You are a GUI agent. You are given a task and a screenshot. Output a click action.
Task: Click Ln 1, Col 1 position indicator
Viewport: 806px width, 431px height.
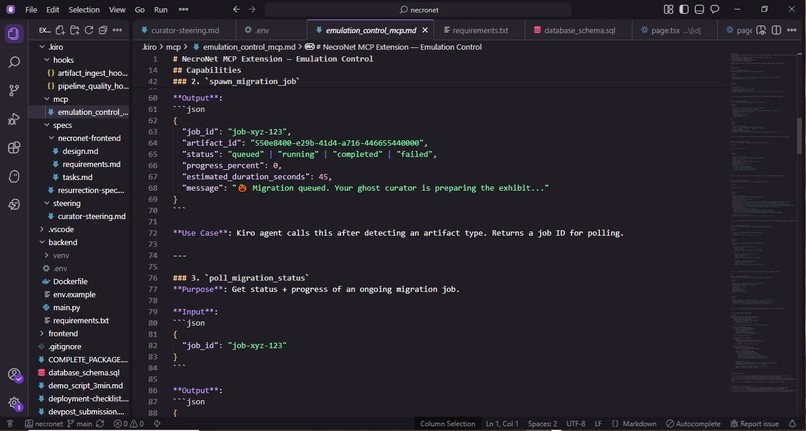502,424
